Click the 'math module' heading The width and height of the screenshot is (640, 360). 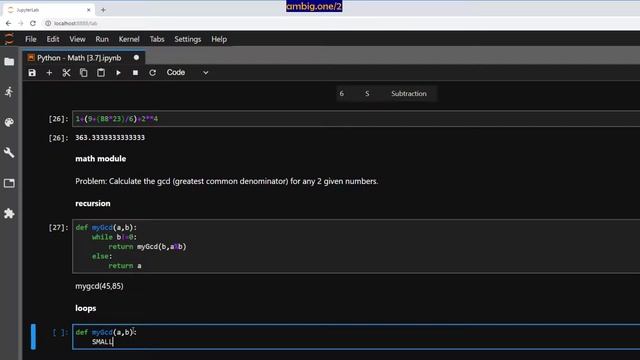pos(100,159)
